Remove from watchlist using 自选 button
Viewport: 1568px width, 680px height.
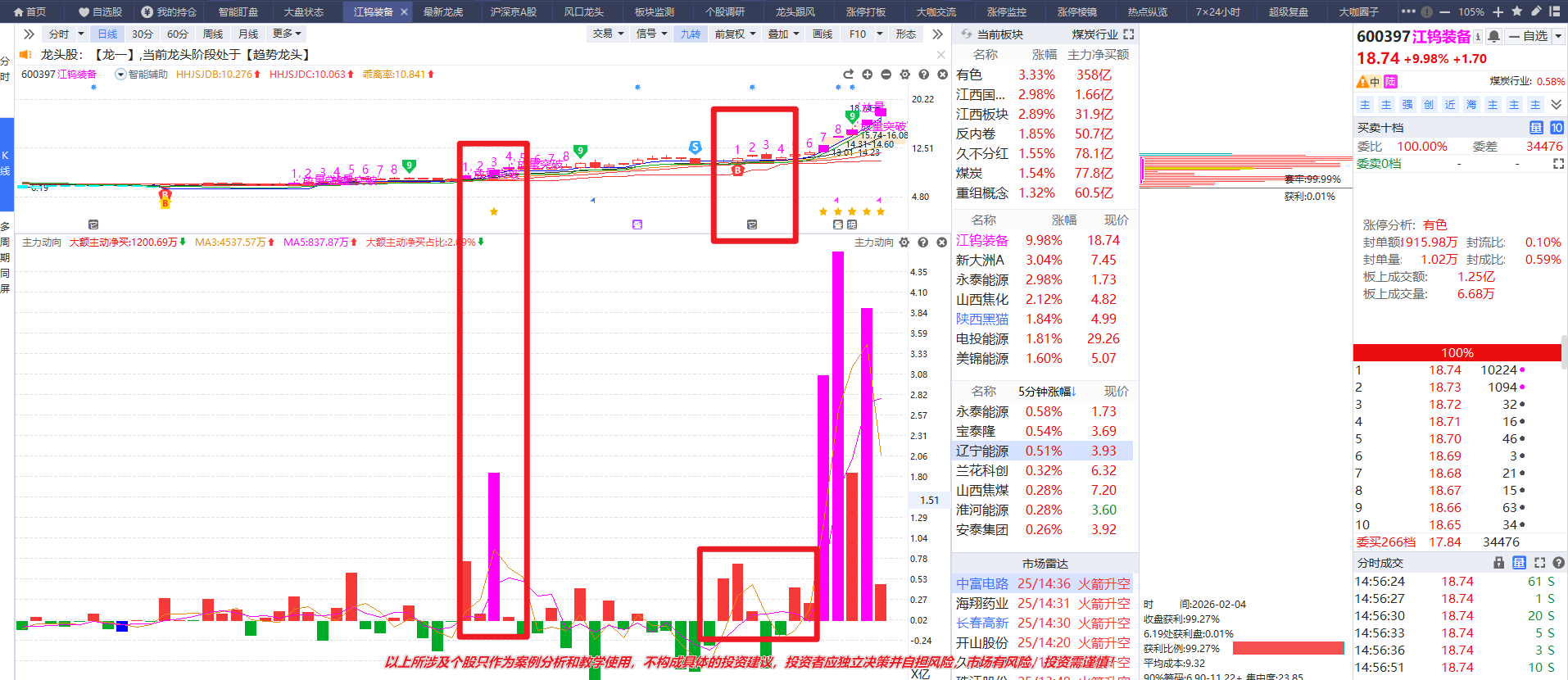click(1528, 37)
